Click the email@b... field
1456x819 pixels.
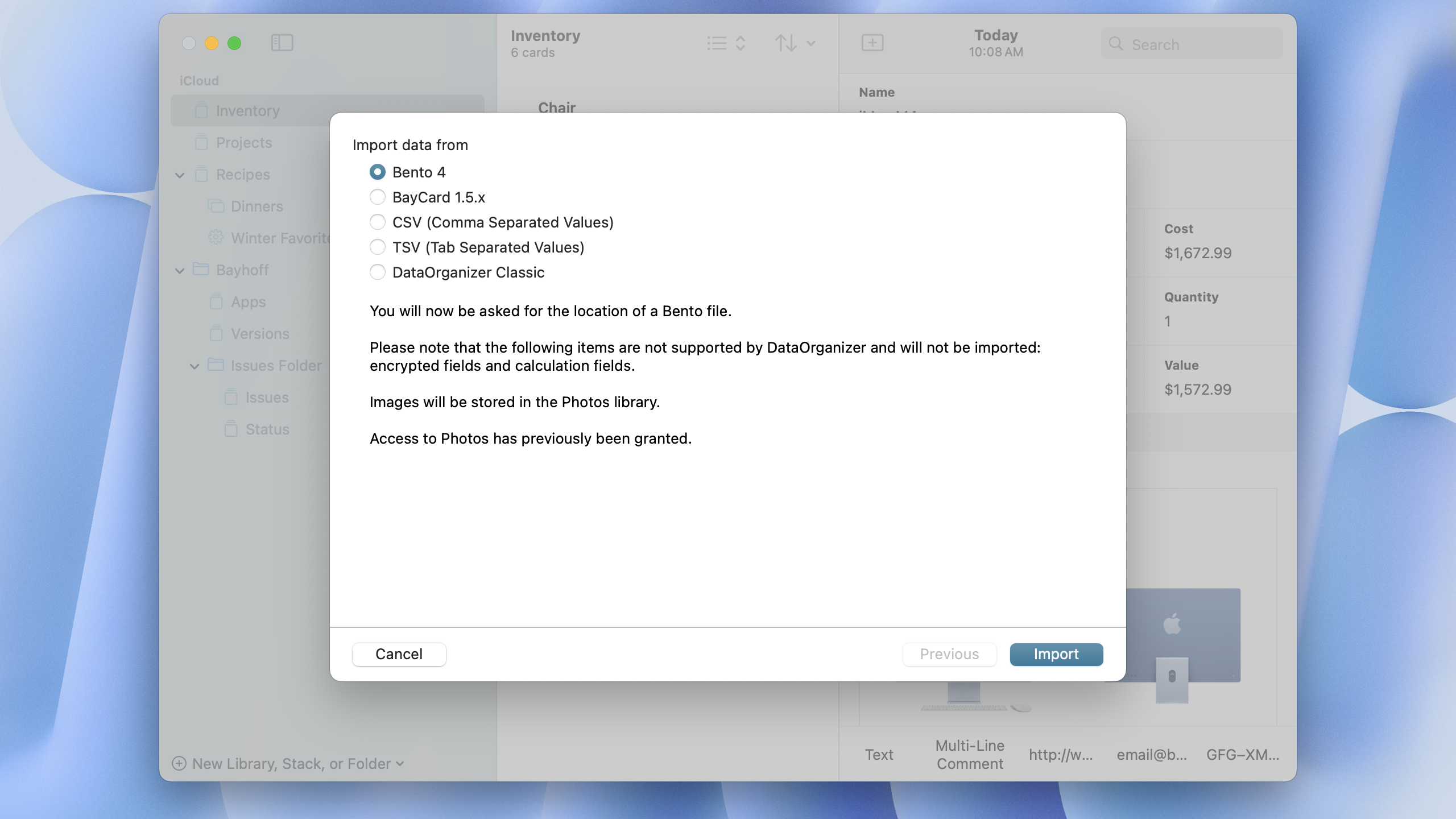[1152, 754]
